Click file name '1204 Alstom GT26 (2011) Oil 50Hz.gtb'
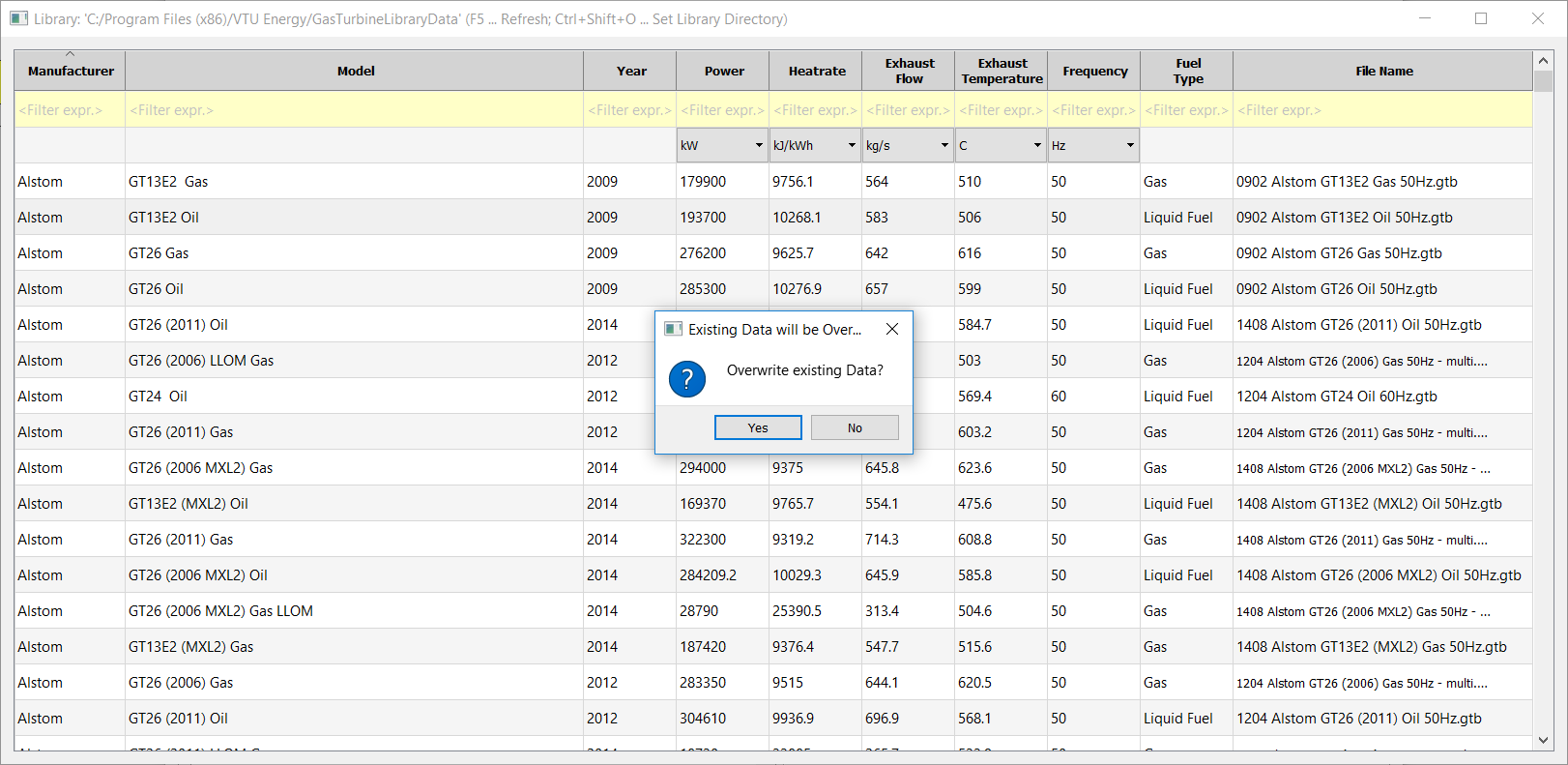 point(1358,719)
